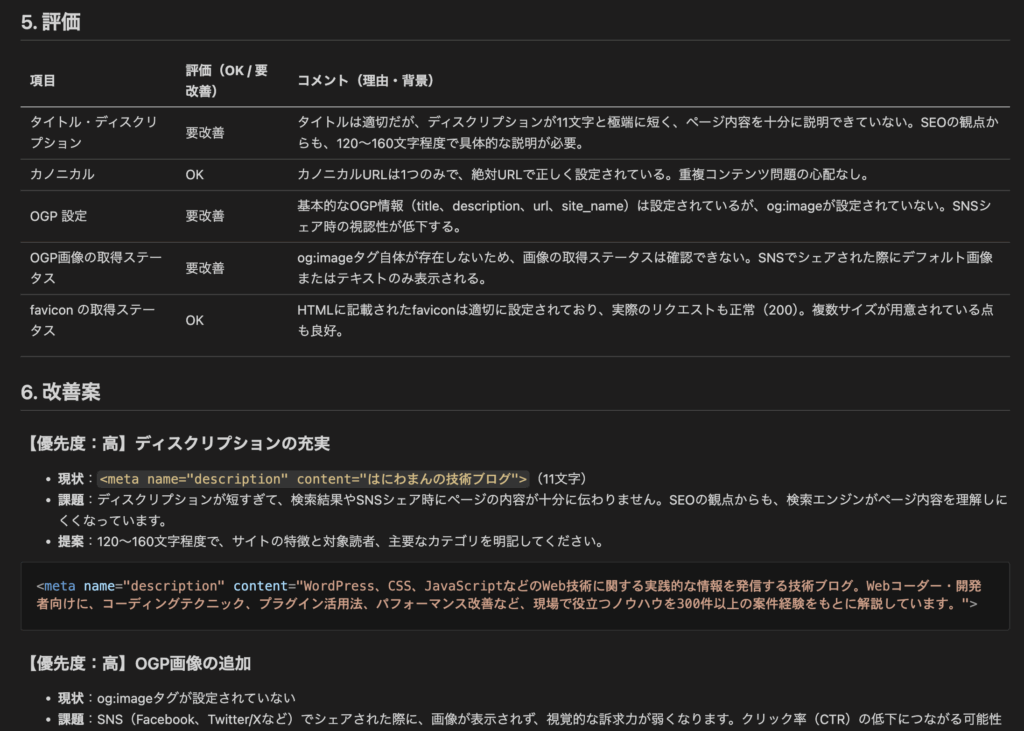1024x731 pixels.
Task: Click the '6. 改善案' section heading
Action: point(60,393)
